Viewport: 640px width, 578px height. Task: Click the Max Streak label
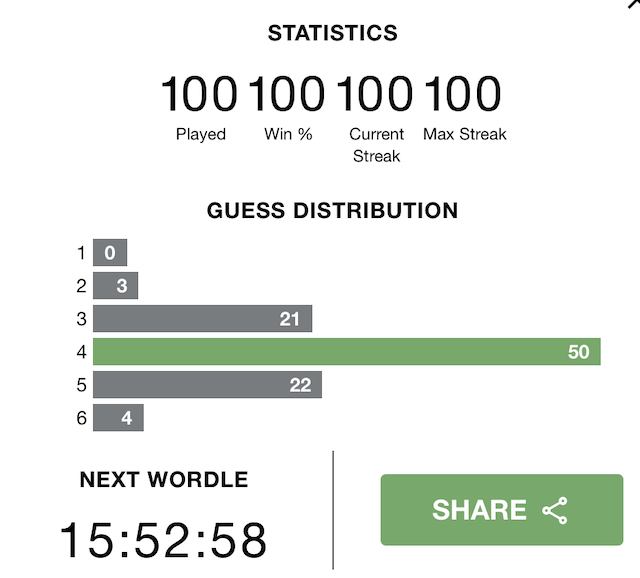(x=464, y=134)
